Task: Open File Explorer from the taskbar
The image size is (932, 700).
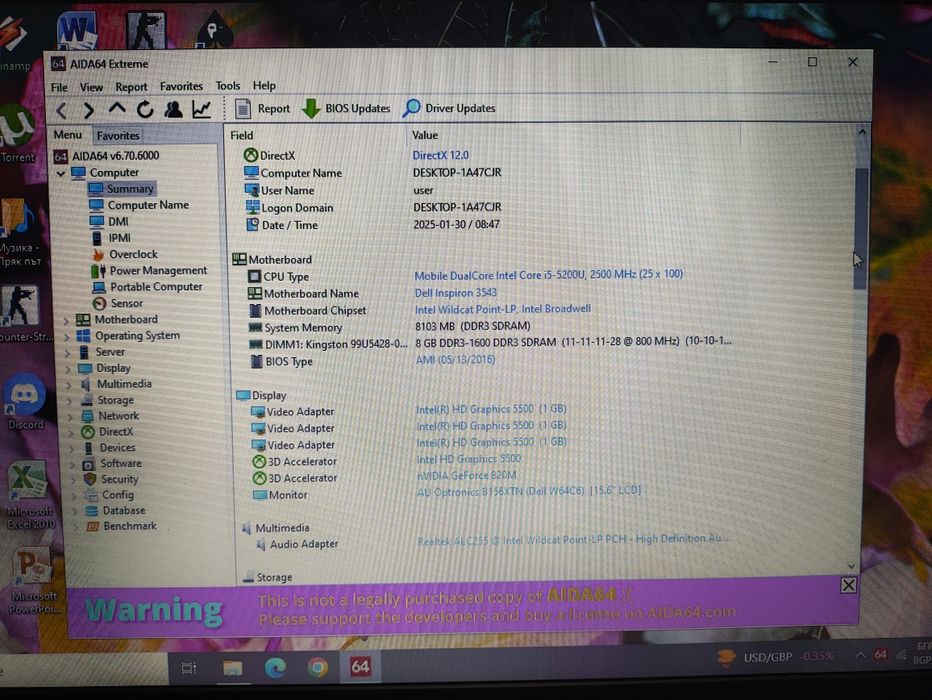Action: coord(232,669)
